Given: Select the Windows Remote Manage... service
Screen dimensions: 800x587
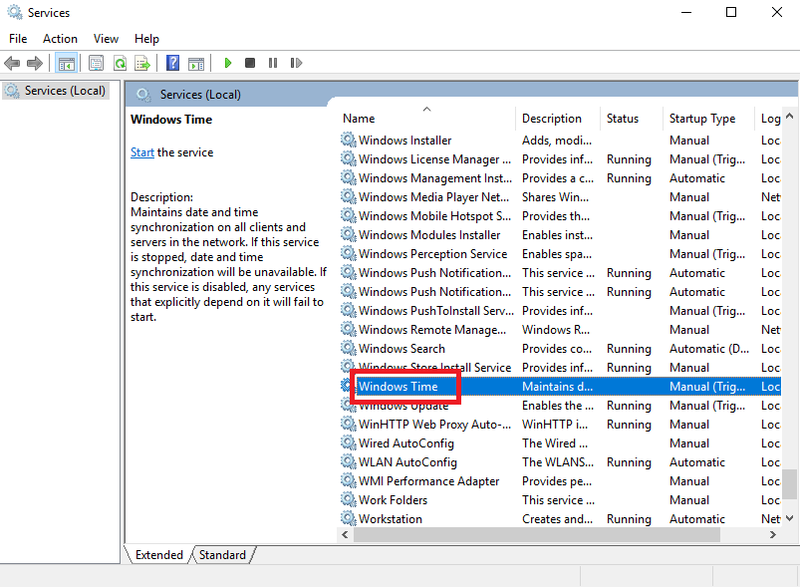Looking at the screenshot, I should (x=433, y=329).
